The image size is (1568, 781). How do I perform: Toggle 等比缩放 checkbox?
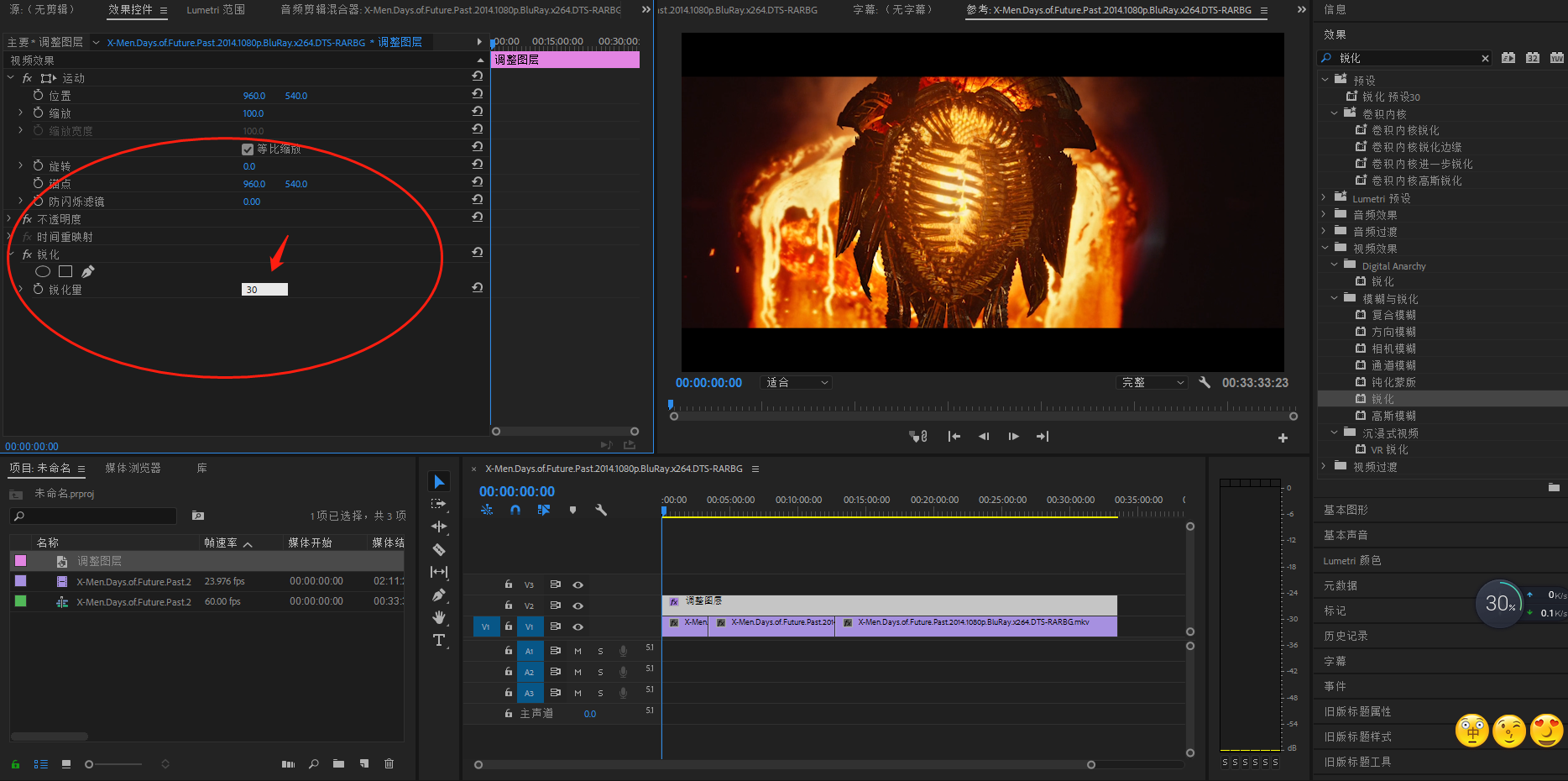pos(248,149)
